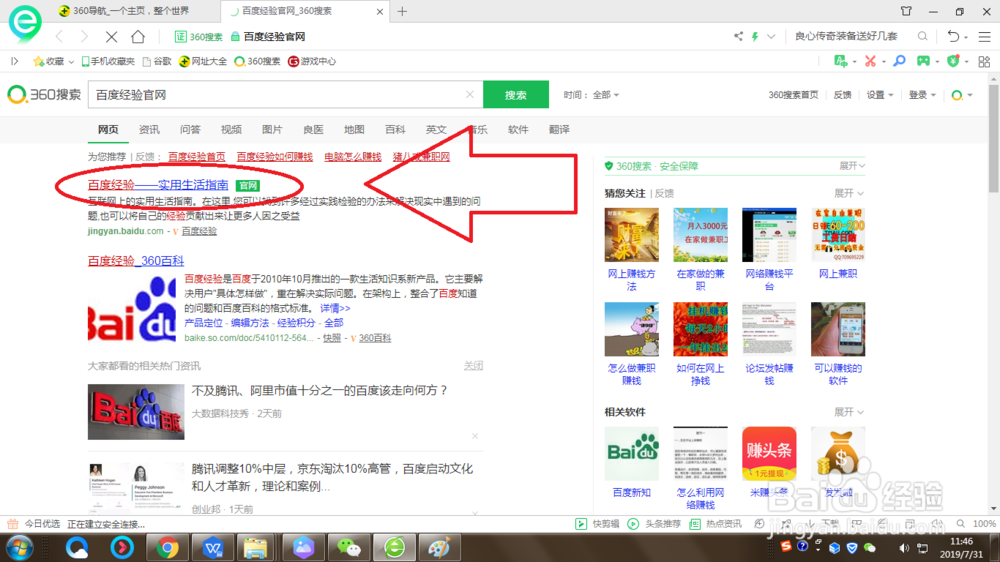Open the extensions grid icon
Viewport: 1000px width, 562px height.
tap(984, 61)
